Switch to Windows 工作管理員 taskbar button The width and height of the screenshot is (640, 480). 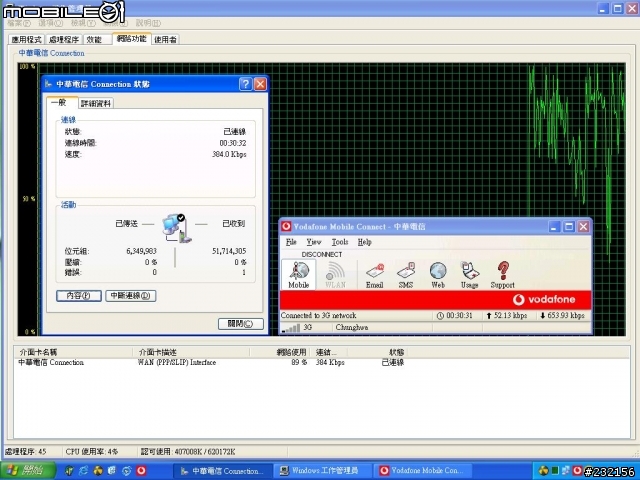[321, 471]
